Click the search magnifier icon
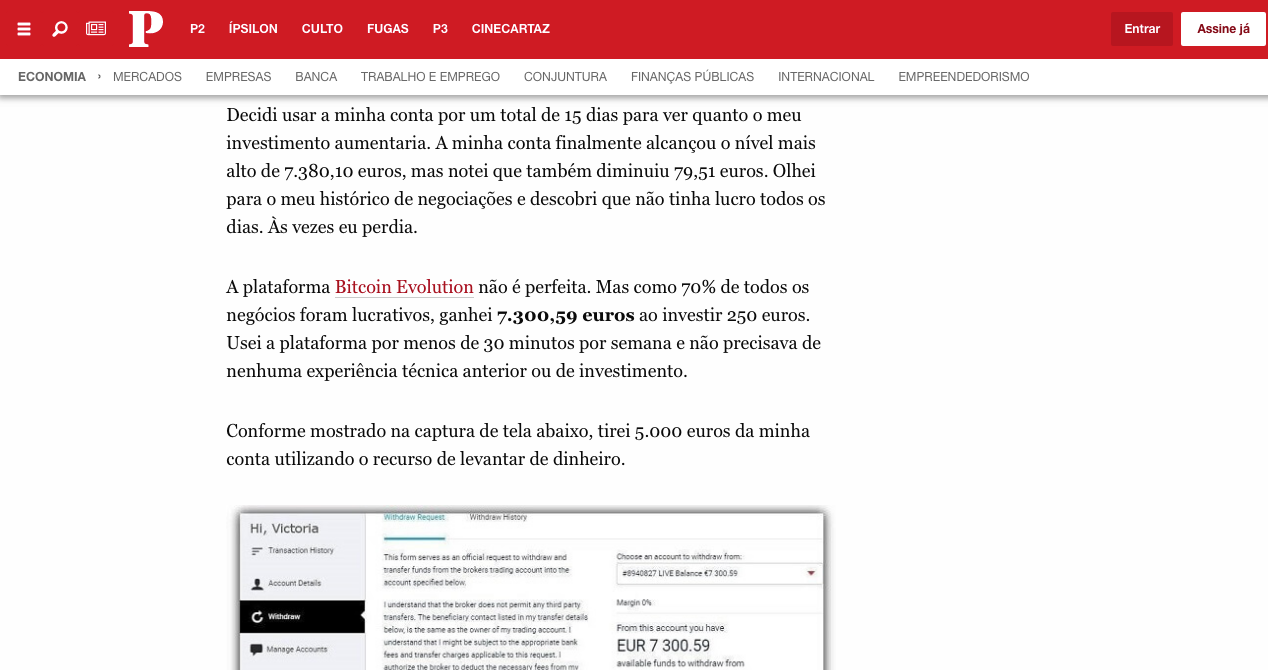 [60, 29]
